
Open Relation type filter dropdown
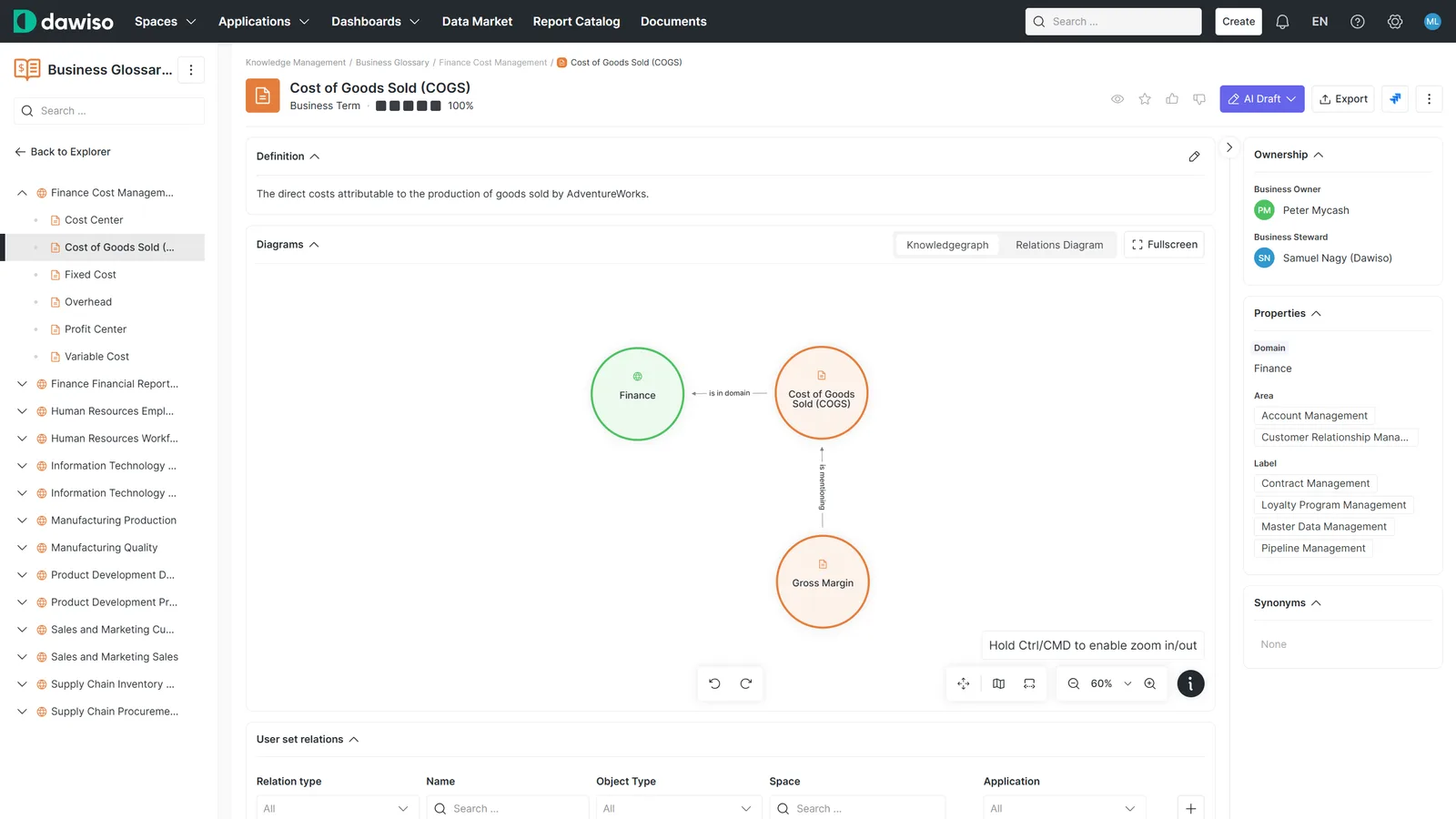(338, 808)
